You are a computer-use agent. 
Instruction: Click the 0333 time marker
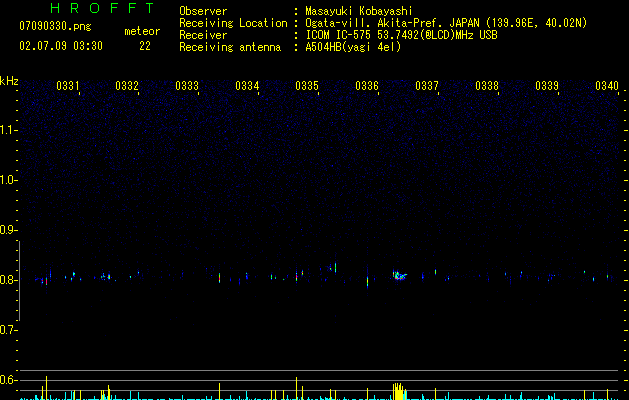pyautogui.click(x=187, y=86)
